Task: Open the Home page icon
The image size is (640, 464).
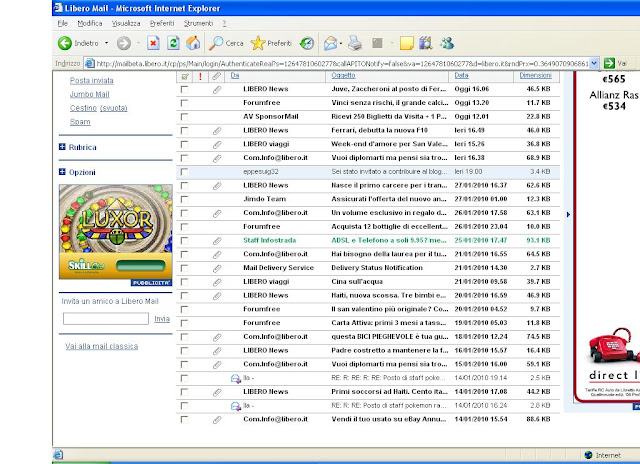Action: coord(193,43)
